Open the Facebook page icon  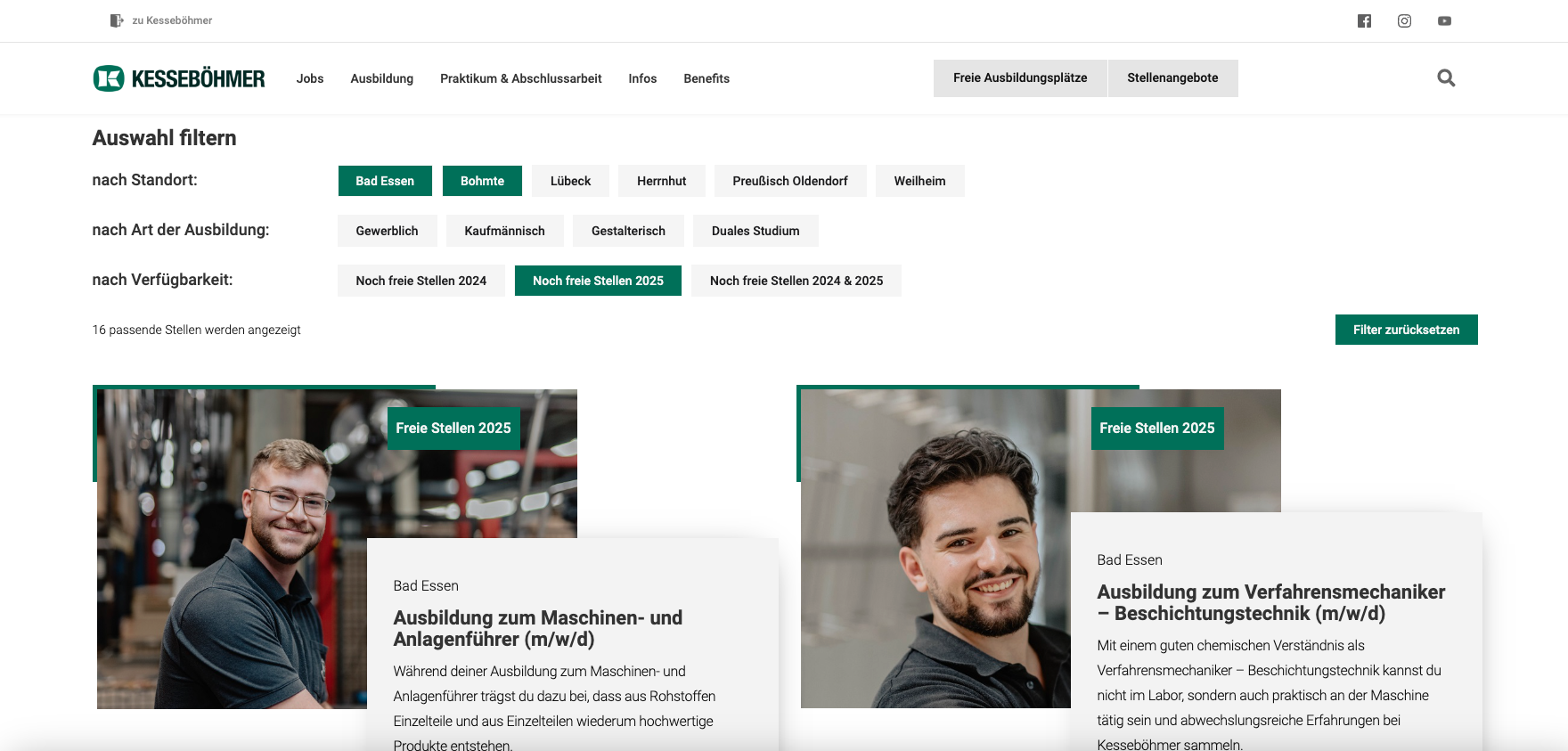coord(1364,20)
